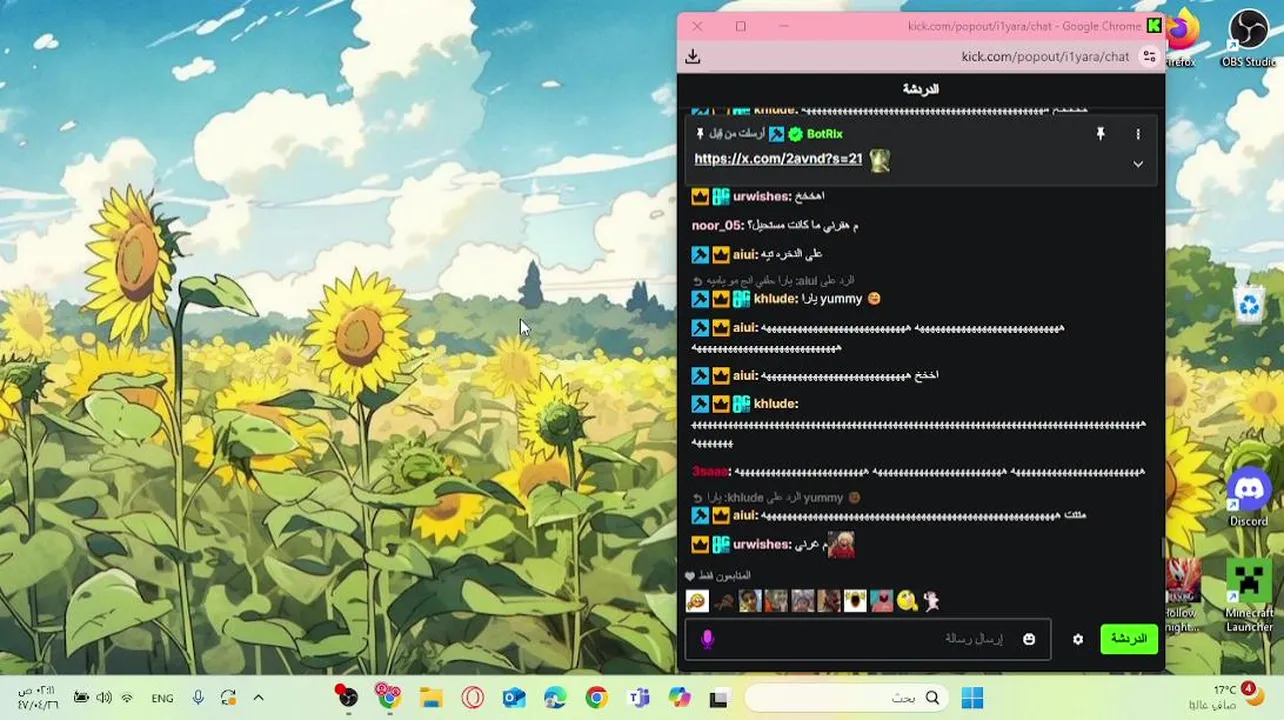This screenshot has height=720, width=1284.
Task: Open the emoji picker smiley icon
Action: coord(1029,639)
